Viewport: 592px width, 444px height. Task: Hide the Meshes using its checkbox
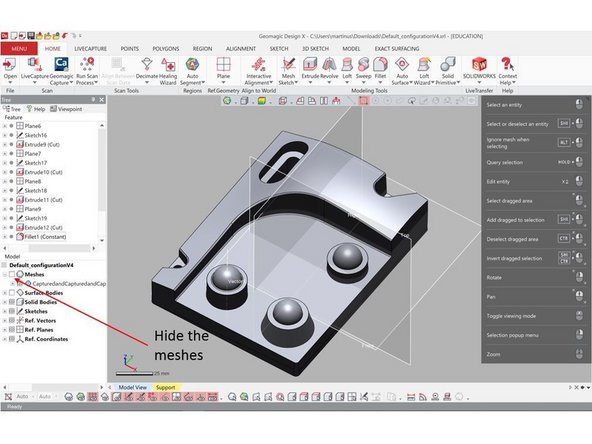12,274
